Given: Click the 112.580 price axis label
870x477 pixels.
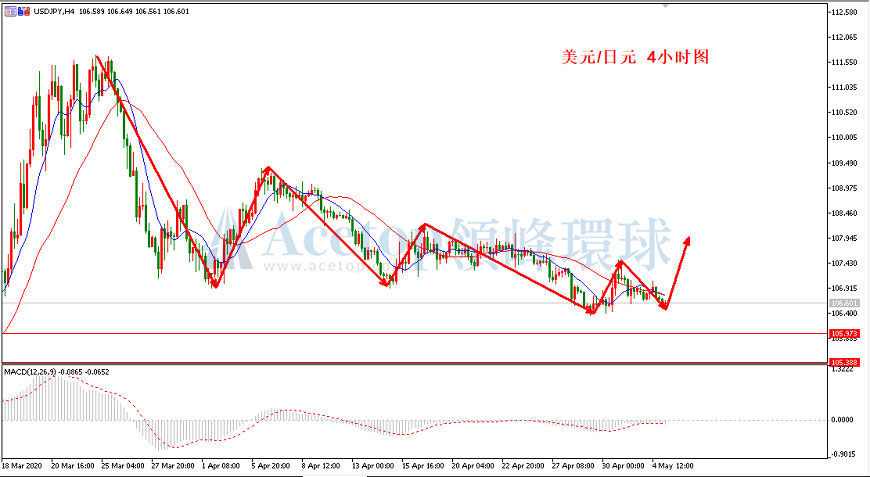Looking at the screenshot, I should click(846, 12).
